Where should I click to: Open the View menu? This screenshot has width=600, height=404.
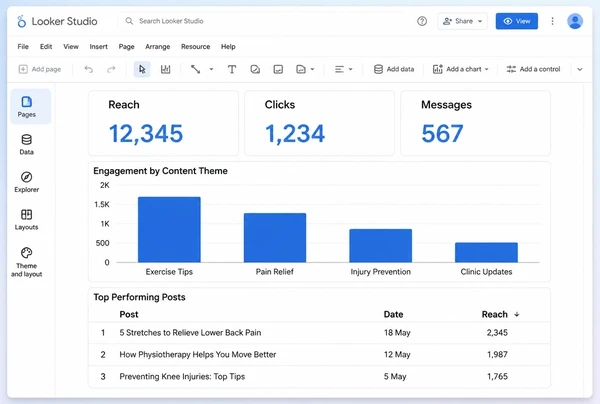[x=71, y=47]
